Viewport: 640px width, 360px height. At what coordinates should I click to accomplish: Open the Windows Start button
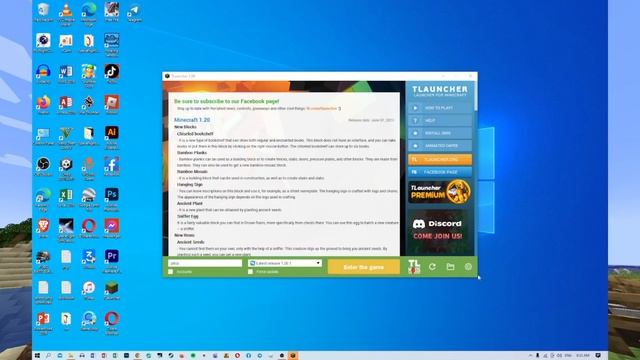click(x=37, y=356)
